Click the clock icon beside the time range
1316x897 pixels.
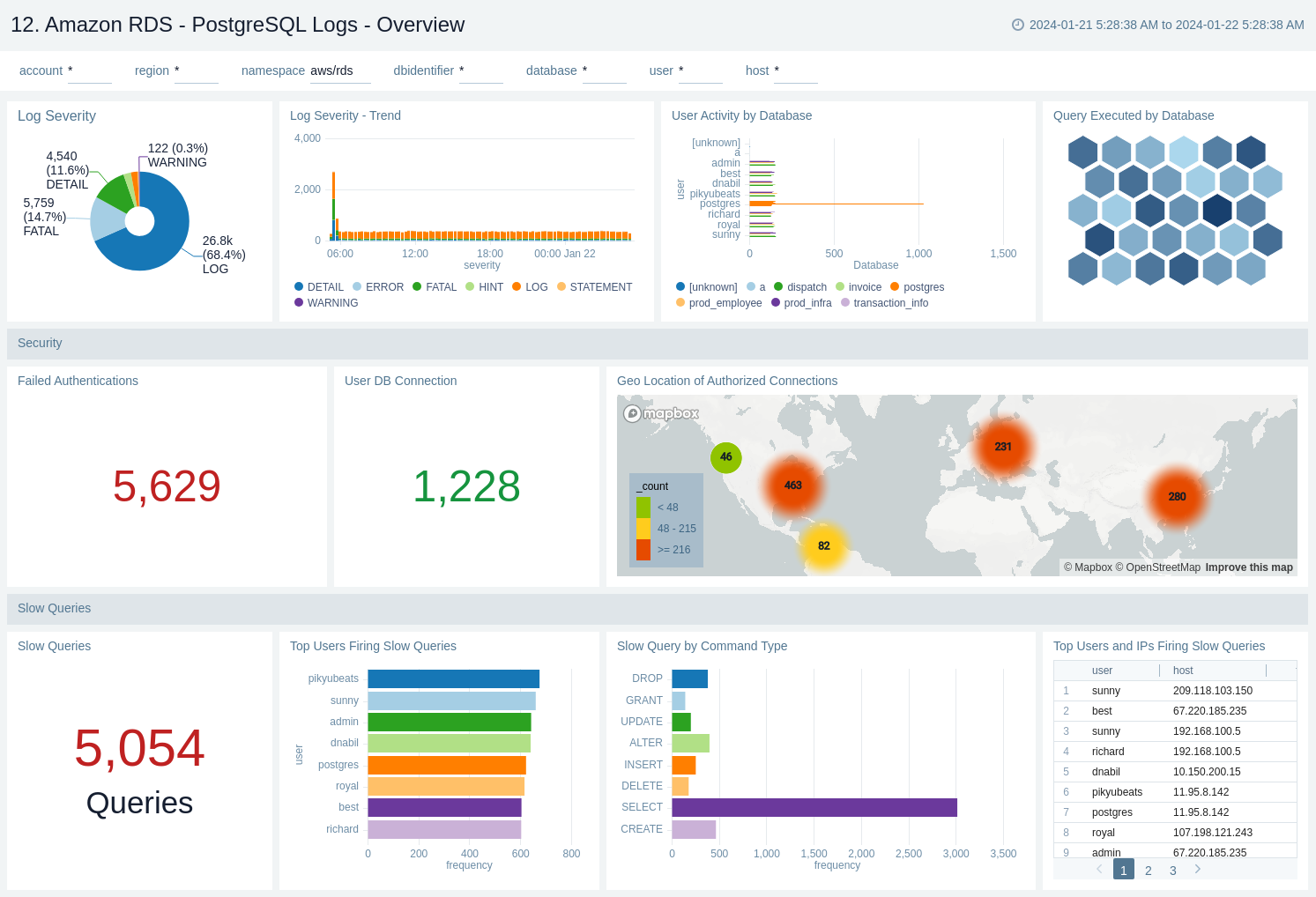(x=1016, y=25)
